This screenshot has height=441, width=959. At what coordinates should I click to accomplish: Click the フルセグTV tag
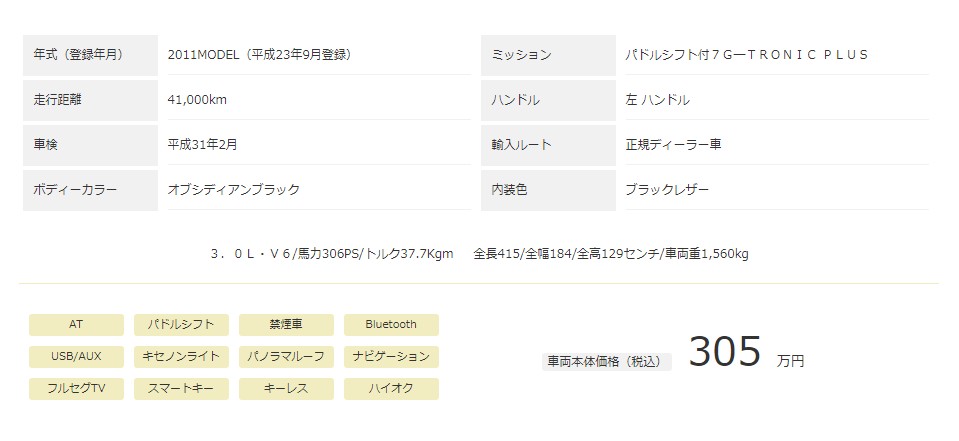(76, 389)
